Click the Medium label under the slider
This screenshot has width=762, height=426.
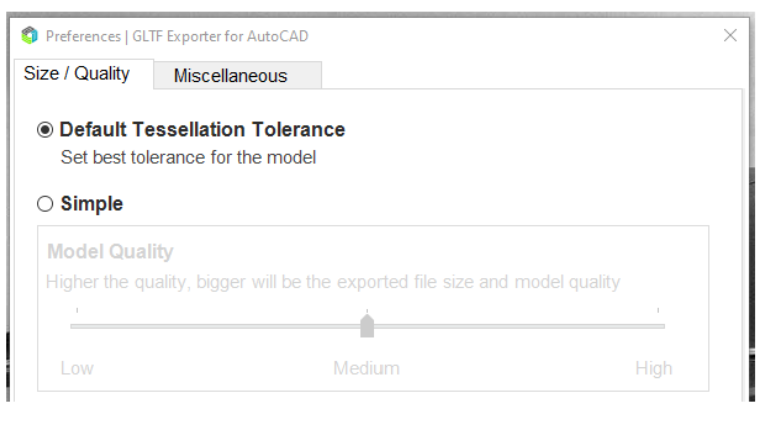point(366,368)
